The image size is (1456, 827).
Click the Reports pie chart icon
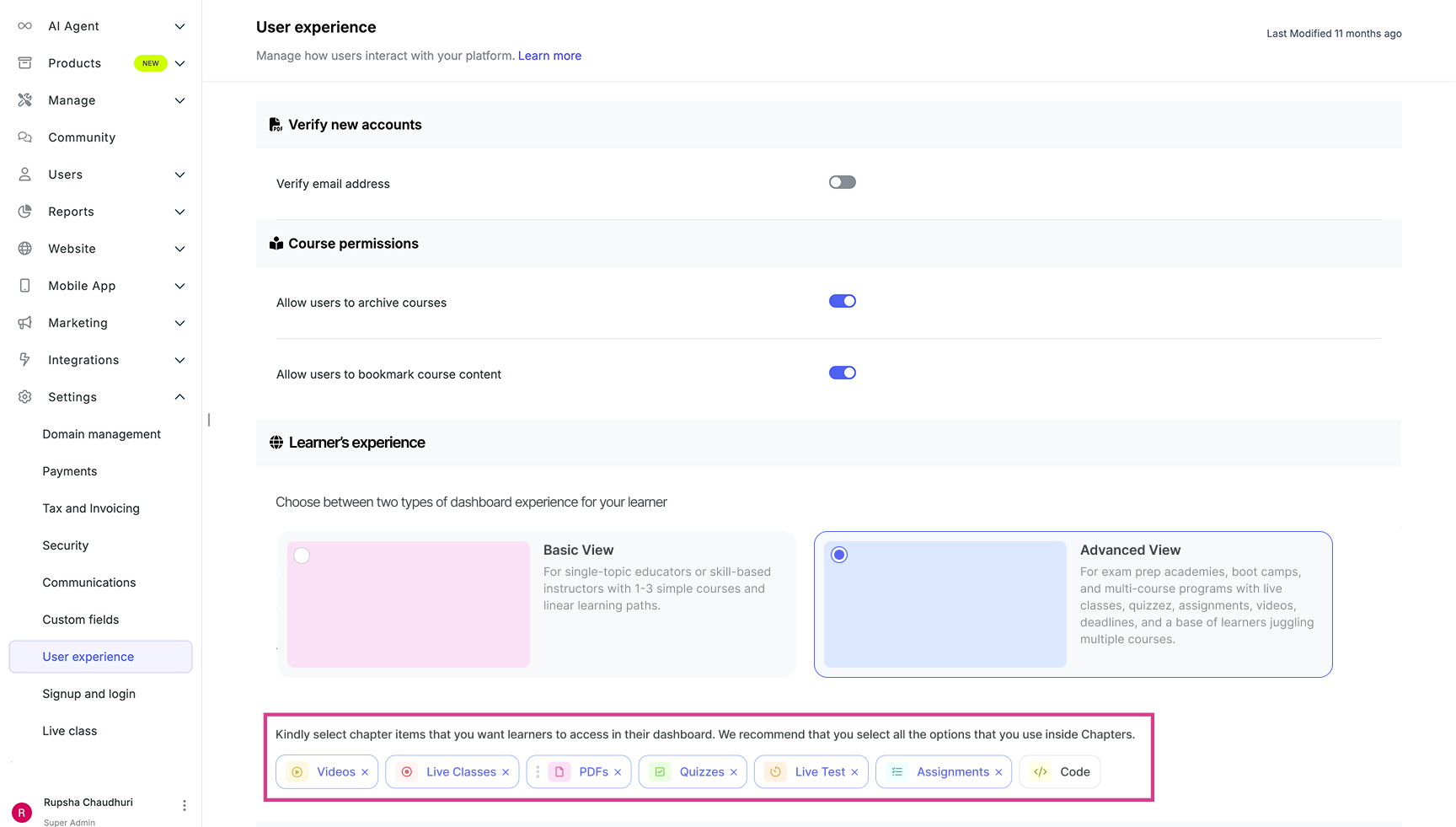pos(25,212)
